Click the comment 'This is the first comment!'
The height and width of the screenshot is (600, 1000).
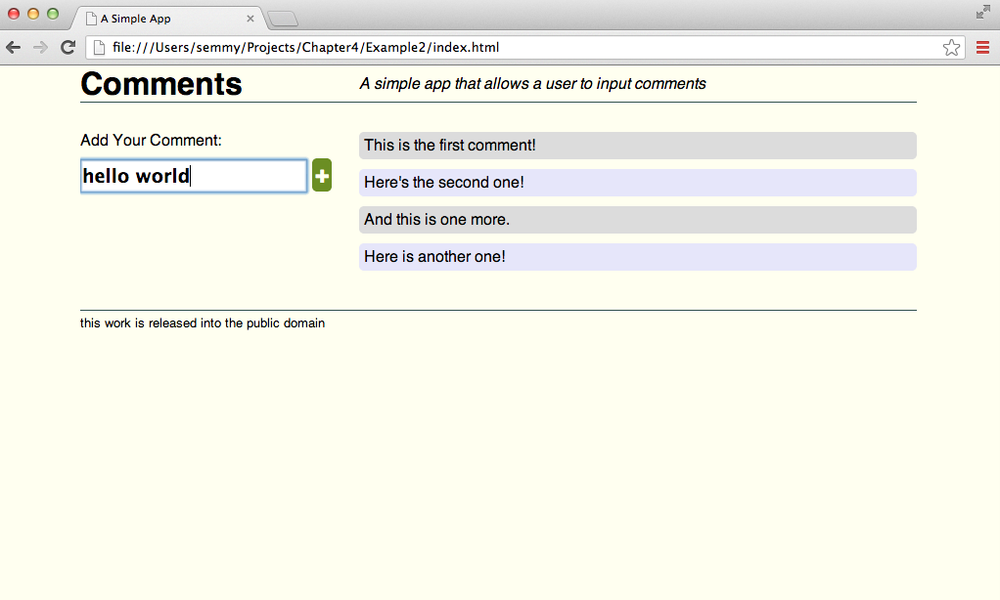(637, 145)
